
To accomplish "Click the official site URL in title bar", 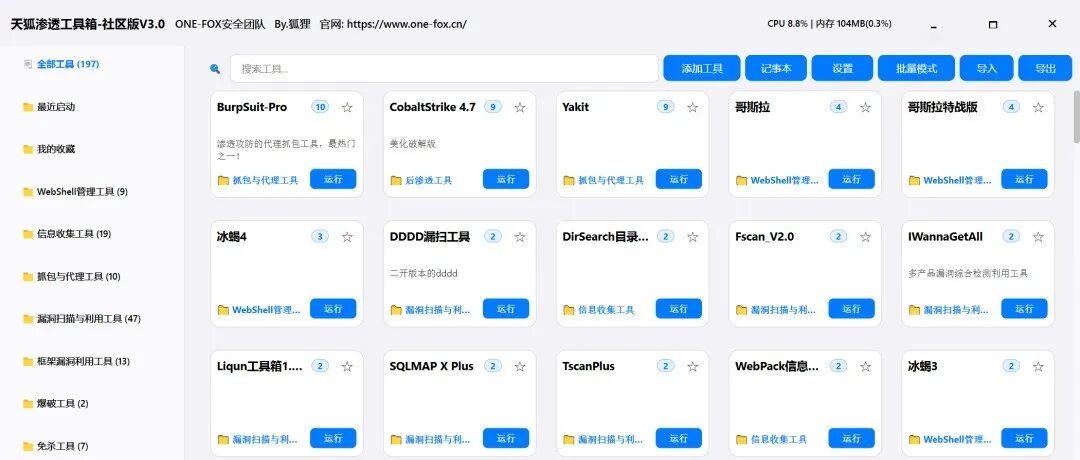I will (x=406, y=24).
